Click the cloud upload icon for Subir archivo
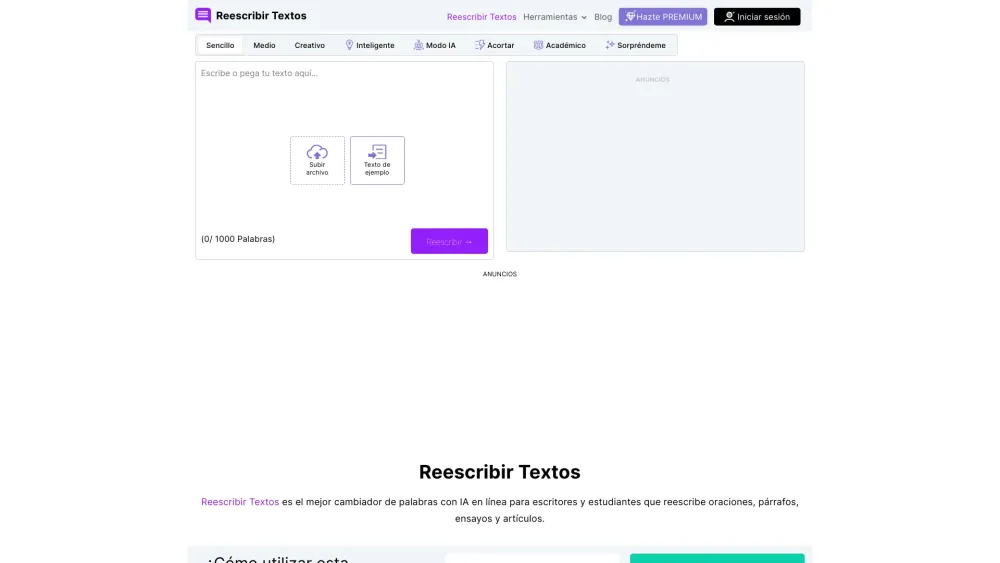Screen dimensions: 1000x563 317,152
